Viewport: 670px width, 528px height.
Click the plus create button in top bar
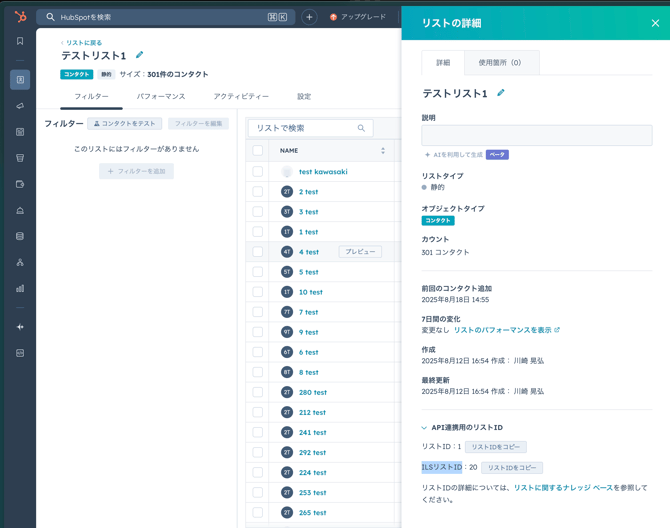click(309, 17)
